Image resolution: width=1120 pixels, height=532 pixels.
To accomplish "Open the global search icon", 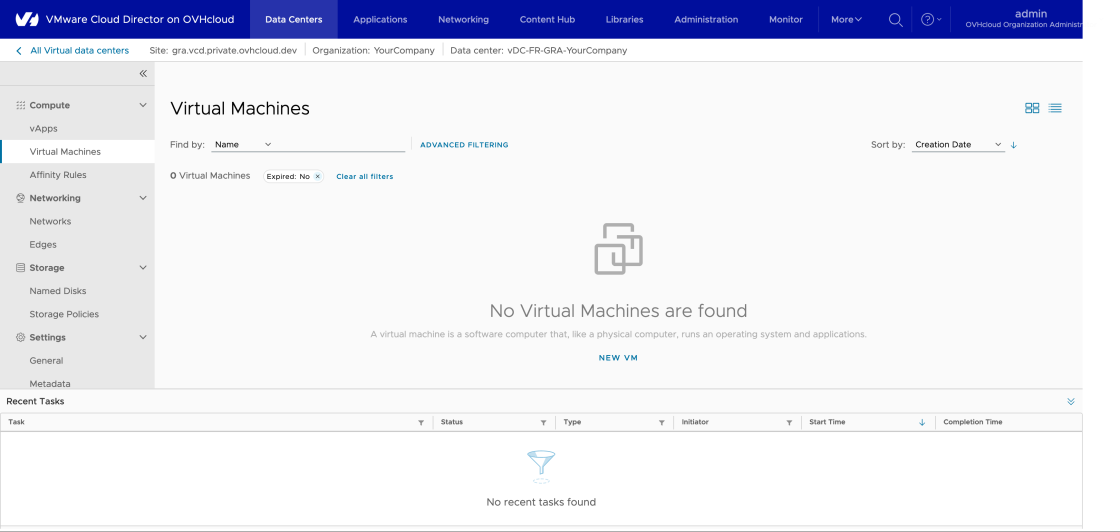I will pos(896,19).
